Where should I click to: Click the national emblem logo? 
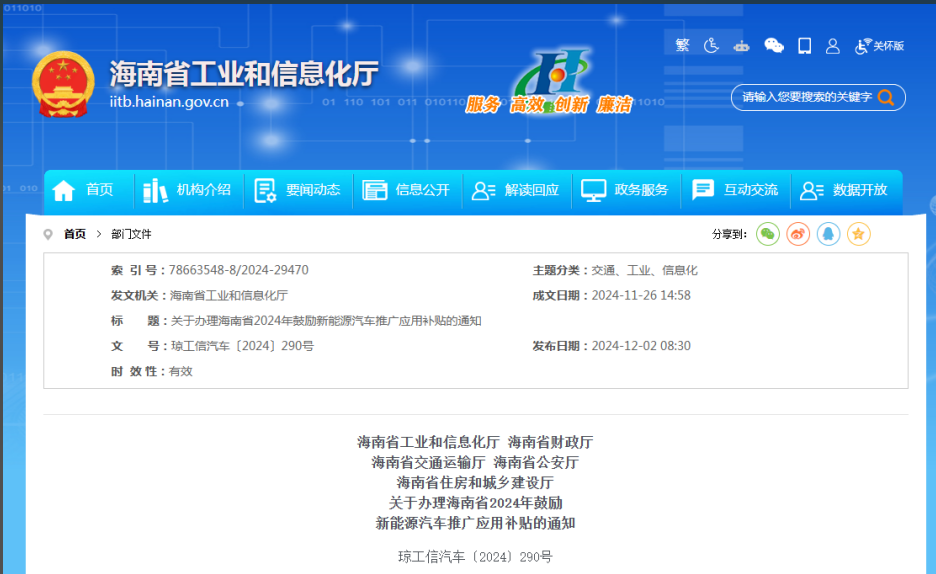coord(63,84)
